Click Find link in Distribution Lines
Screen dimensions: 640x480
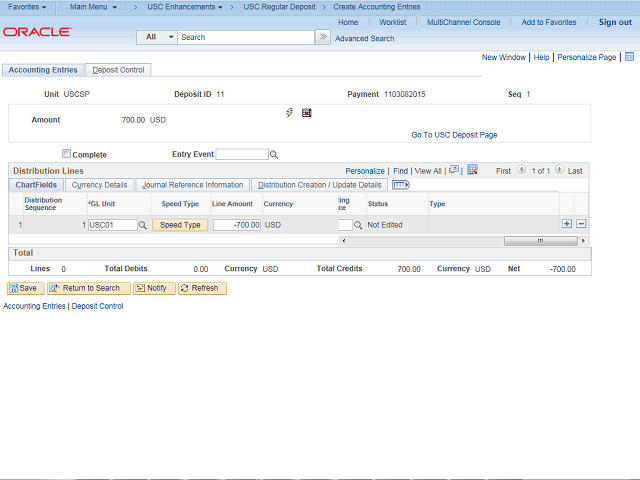click(x=400, y=171)
